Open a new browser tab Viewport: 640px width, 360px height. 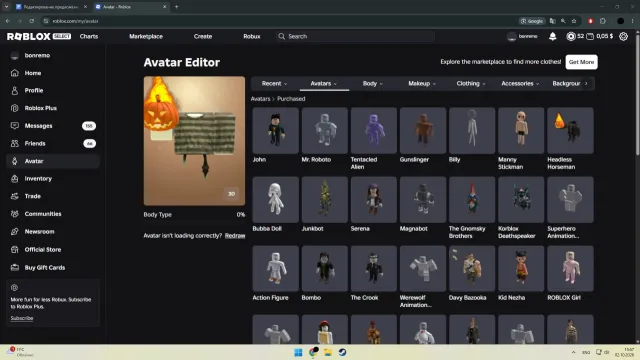(x=176, y=7)
